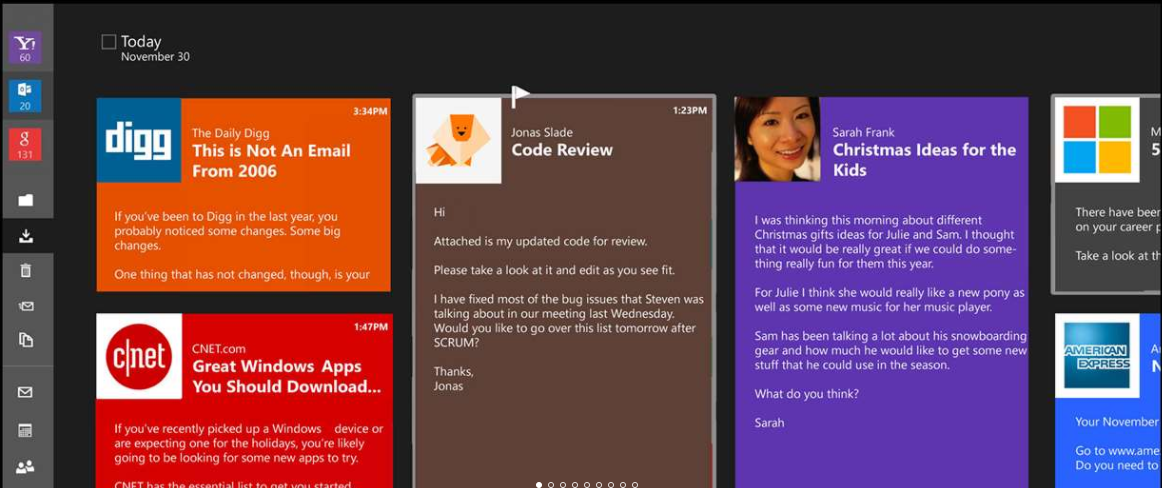Select the last page indicator dot
The image size is (1162, 488).
pyautogui.click(x=635, y=485)
